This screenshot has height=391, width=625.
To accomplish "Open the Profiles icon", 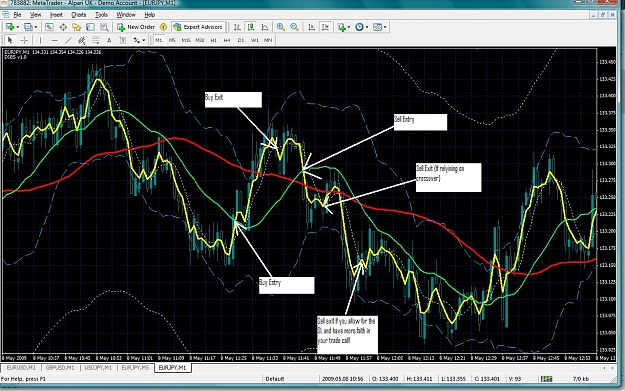I will 28,27.
